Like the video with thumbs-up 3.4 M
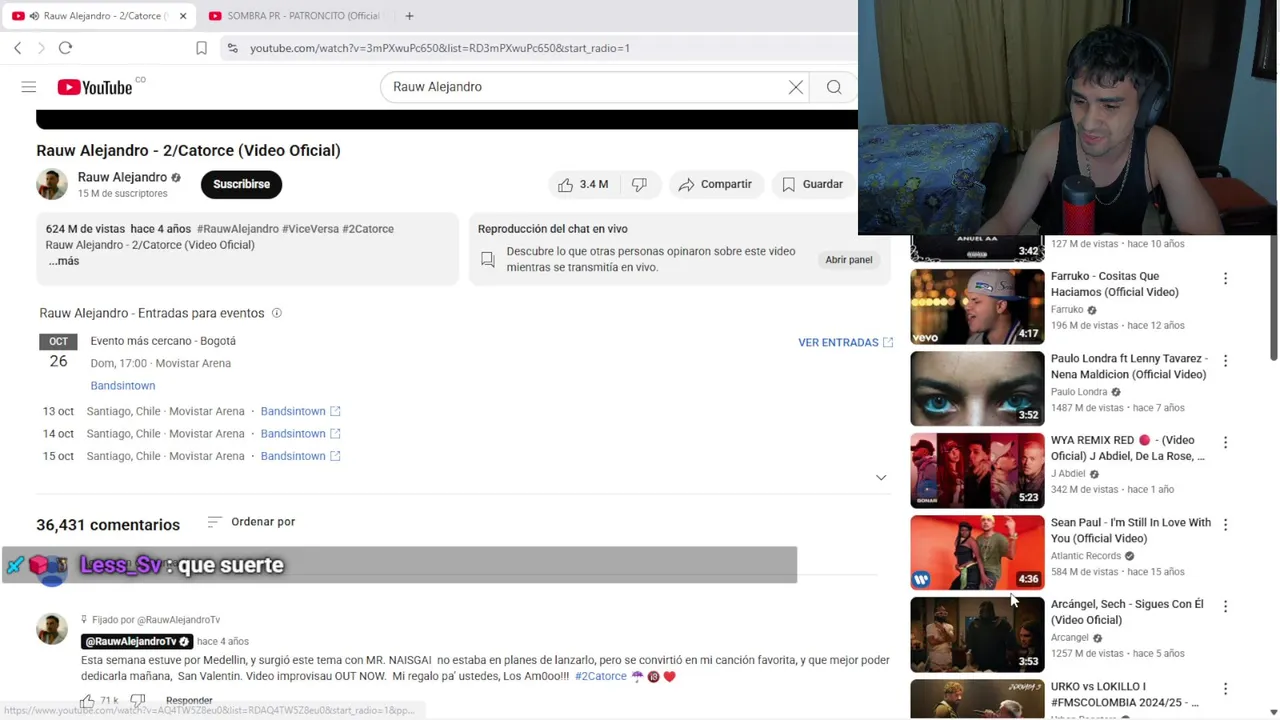Image resolution: width=1280 pixels, height=720 pixels. click(x=583, y=184)
